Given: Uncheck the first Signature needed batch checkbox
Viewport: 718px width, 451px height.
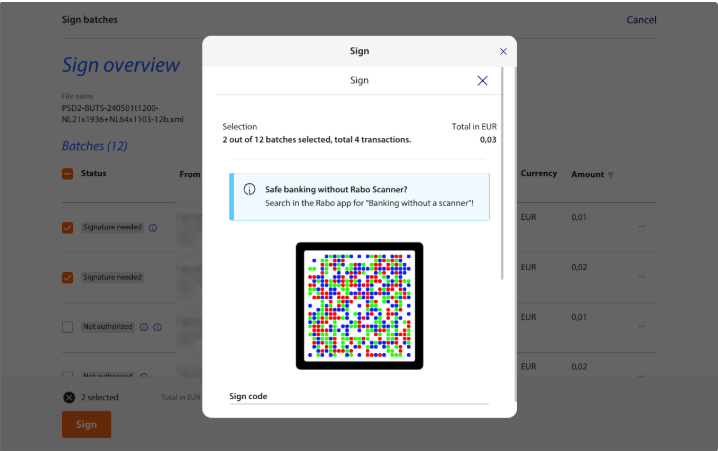Looking at the screenshot, I should (67, 228).
